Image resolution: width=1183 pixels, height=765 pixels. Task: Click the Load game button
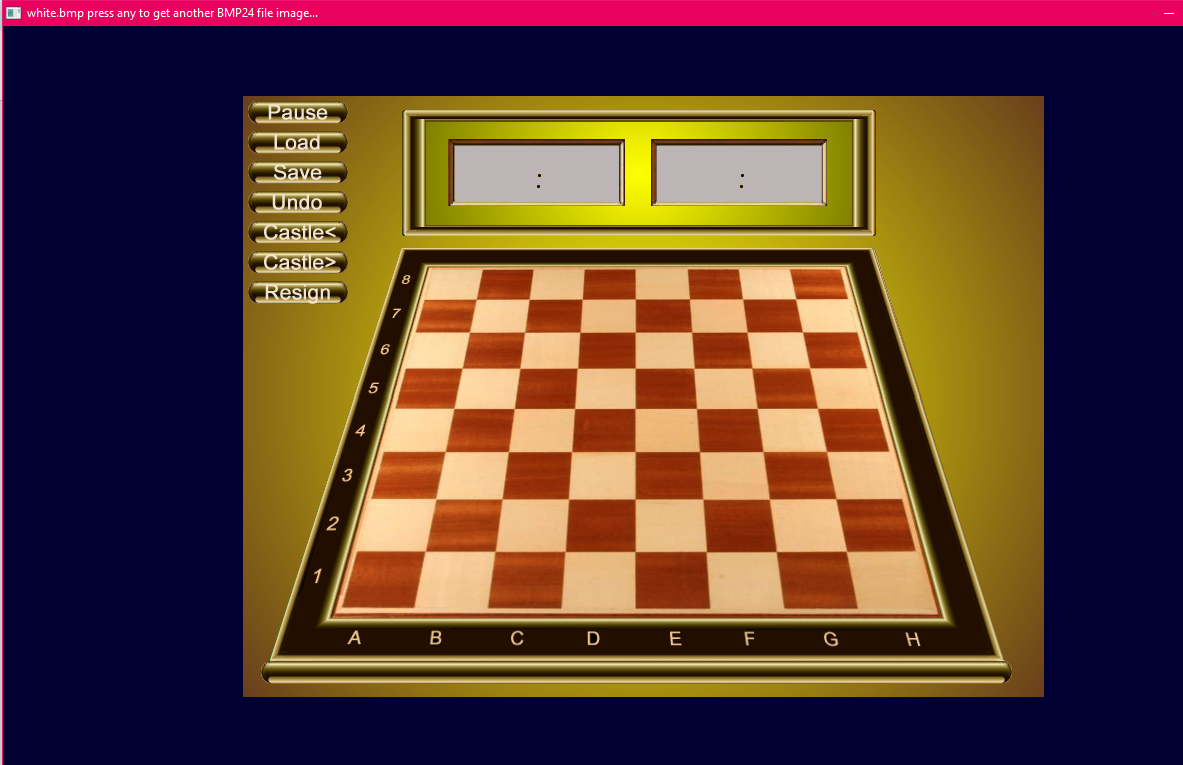pos(297,143)
